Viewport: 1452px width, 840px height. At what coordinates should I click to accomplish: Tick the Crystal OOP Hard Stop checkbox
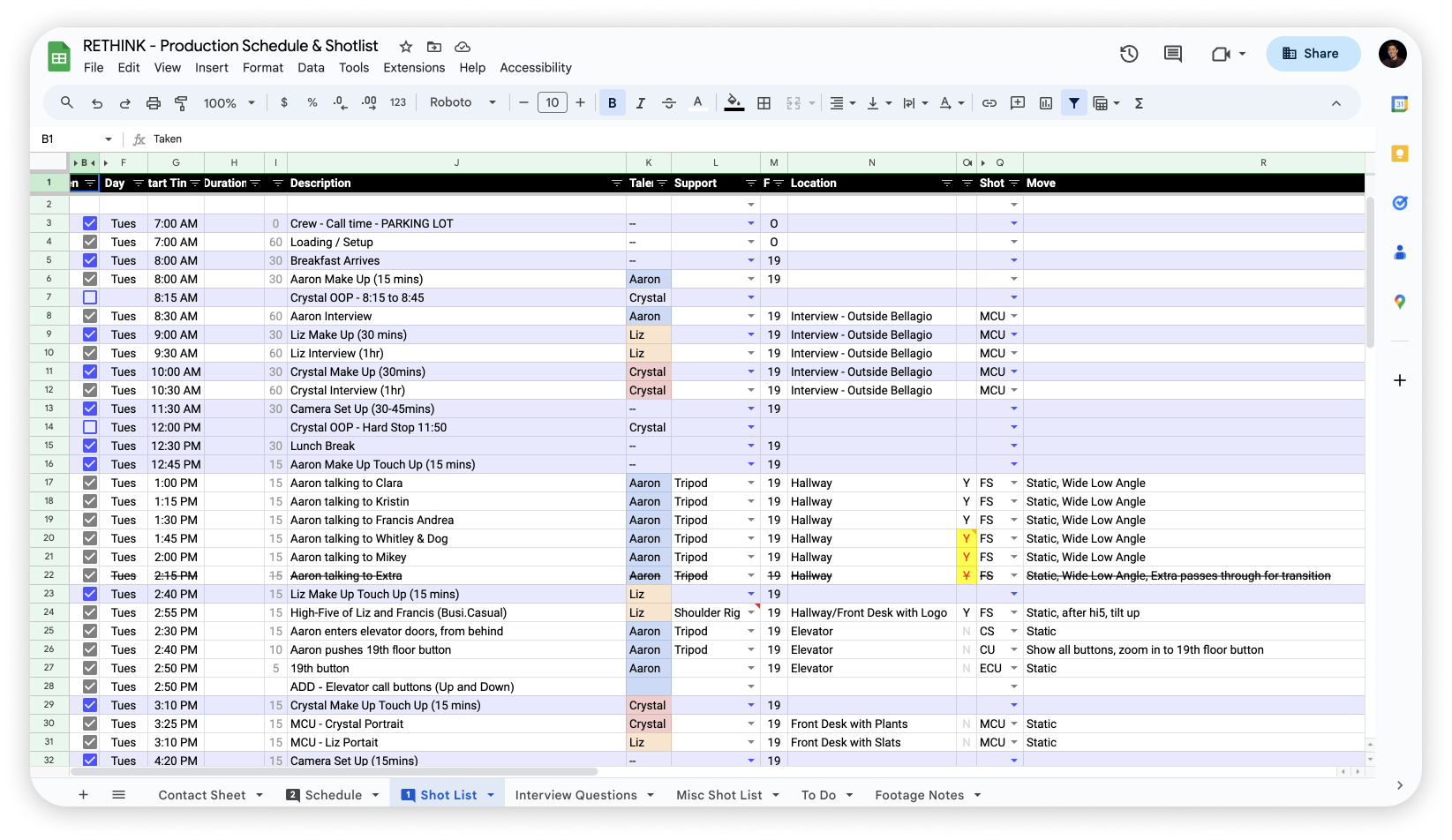tap(90, 427)
